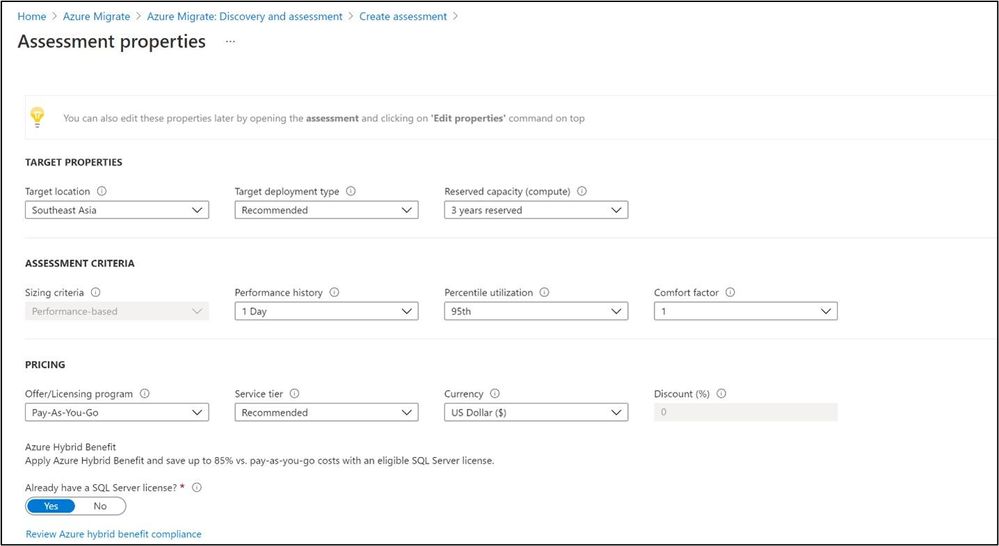Click Create assessment breadcrumb link
This screenshot has width=999, height=546.
point(403,17)
